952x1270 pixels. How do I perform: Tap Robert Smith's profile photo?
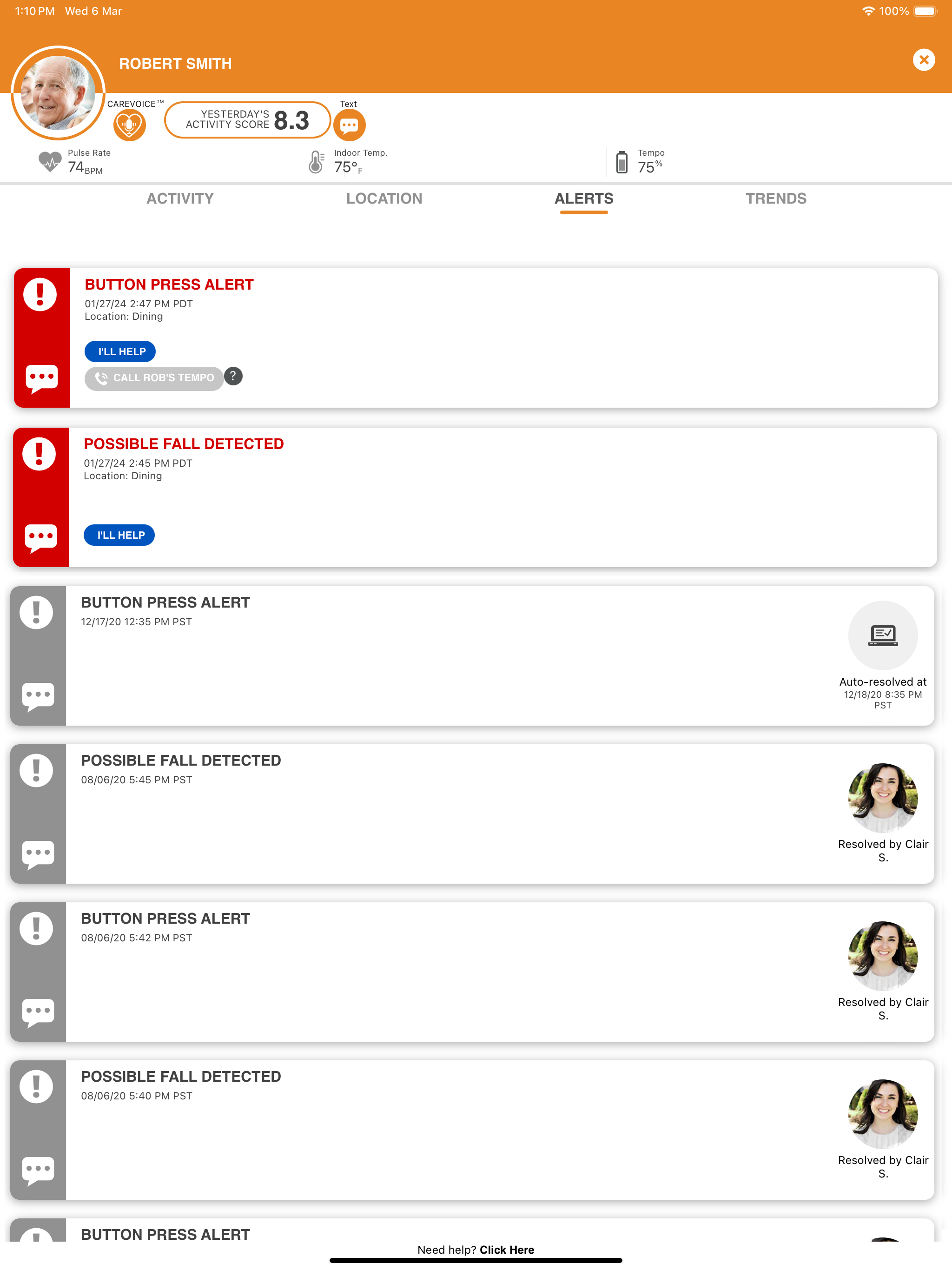pos(58,93)
